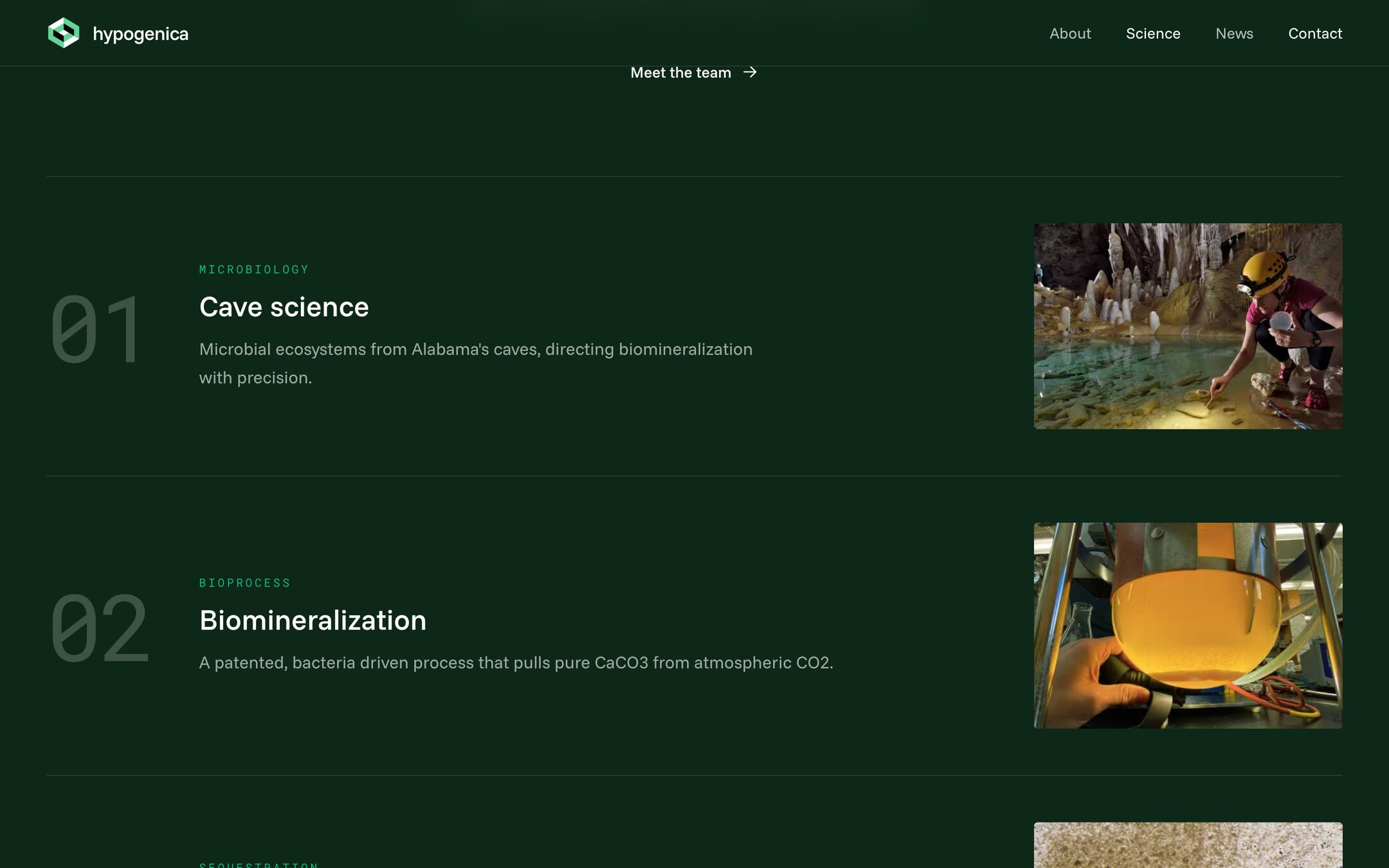
Task: Open the News navigation link
Action: (1234, 33)
